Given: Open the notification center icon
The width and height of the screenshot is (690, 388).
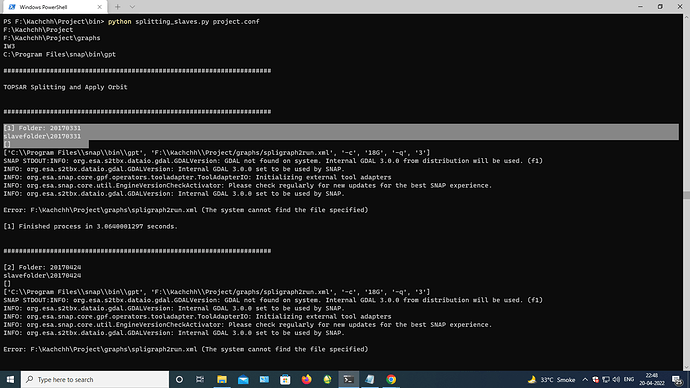Looking at the screenshot, I should (677, 379).
